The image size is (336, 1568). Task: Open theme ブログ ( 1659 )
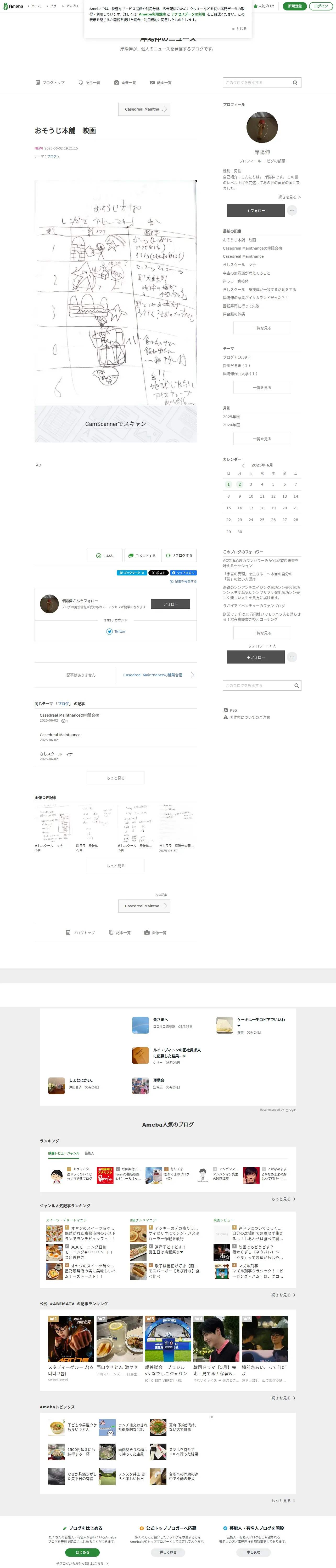click(x=236, y=357)
